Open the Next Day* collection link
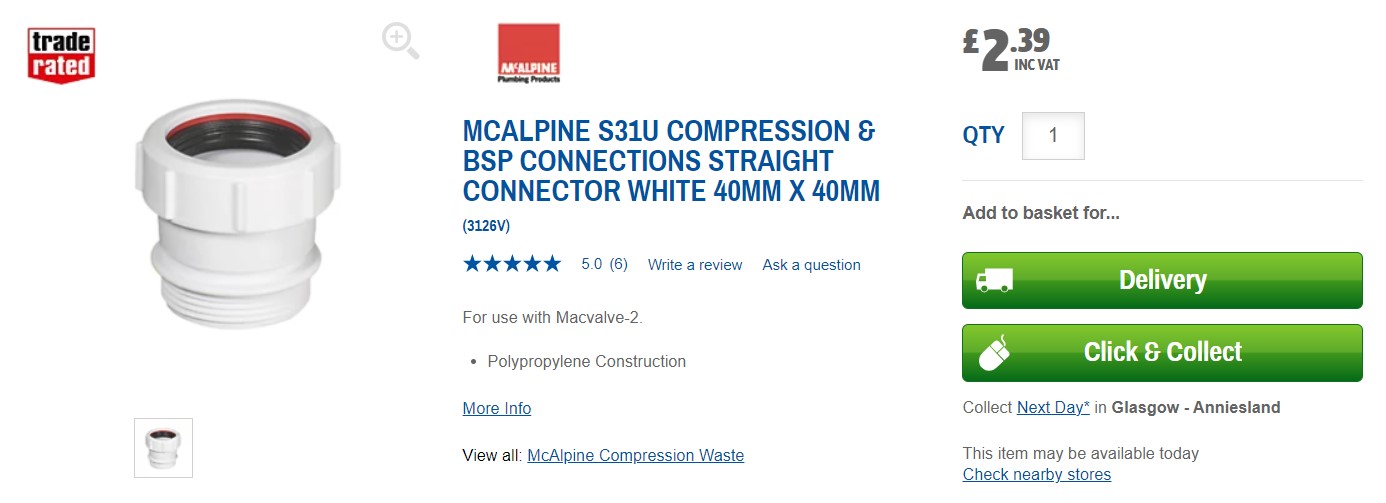1386x503 pixels. [x=1053, y=407]
